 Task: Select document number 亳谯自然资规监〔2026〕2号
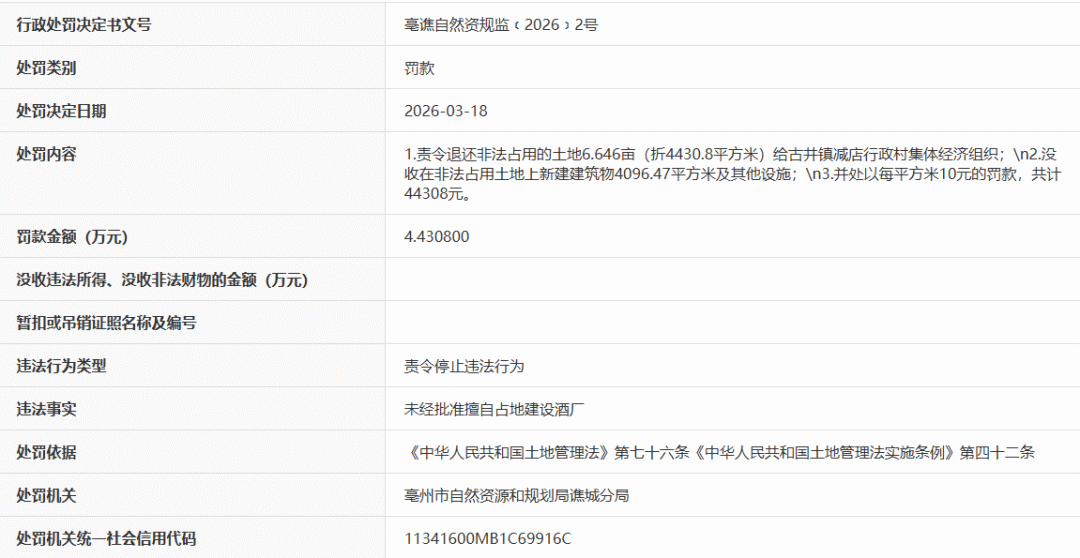click(x=500, y=25)
